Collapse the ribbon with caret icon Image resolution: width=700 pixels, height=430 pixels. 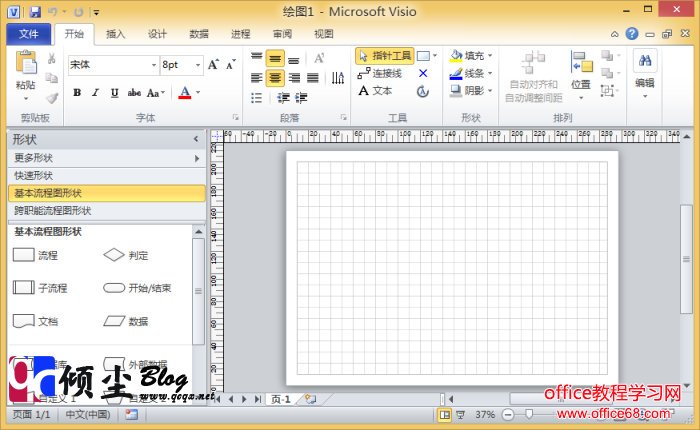pyautogui.click(x=615, y=34)
